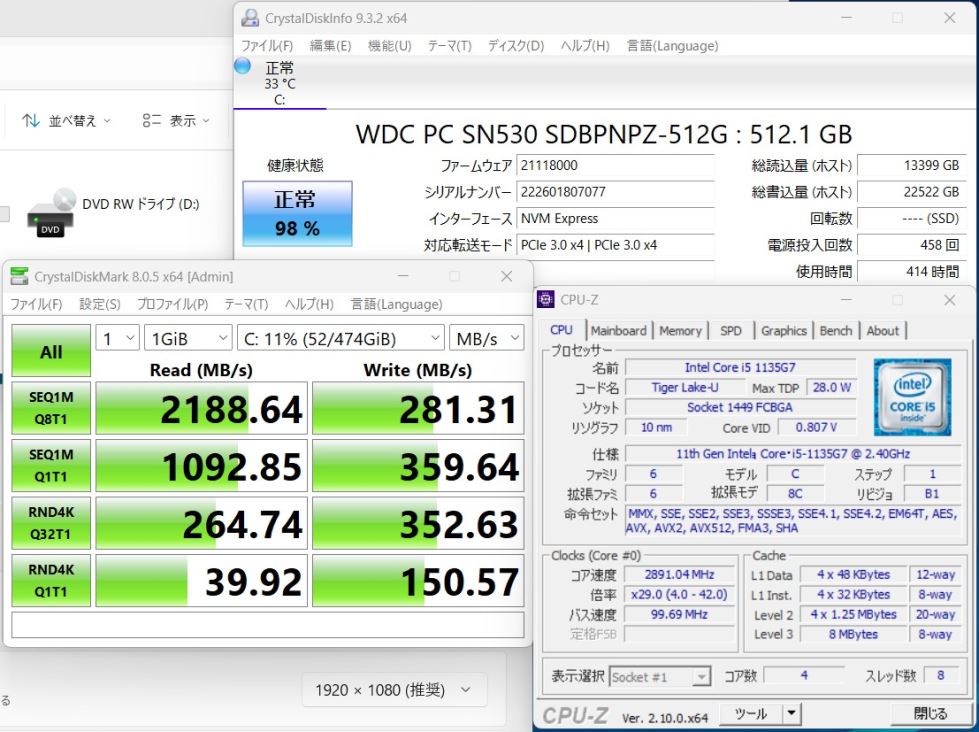This screenshot has width=979, height=732.
Task: Start the SEQ1M Q1T1 benchmark
Action: pyautogui.click(x=51, y=466)
